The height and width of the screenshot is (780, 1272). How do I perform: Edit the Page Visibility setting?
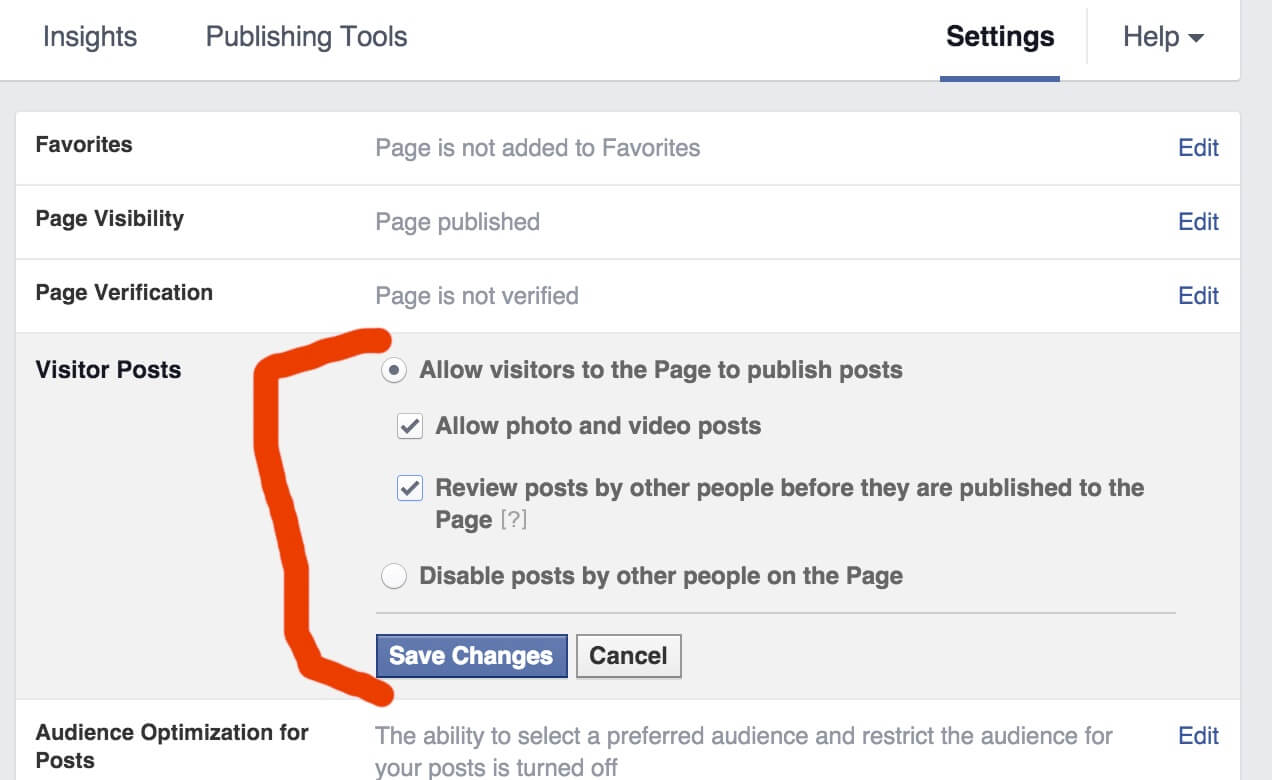click(x=1198, y=222)
